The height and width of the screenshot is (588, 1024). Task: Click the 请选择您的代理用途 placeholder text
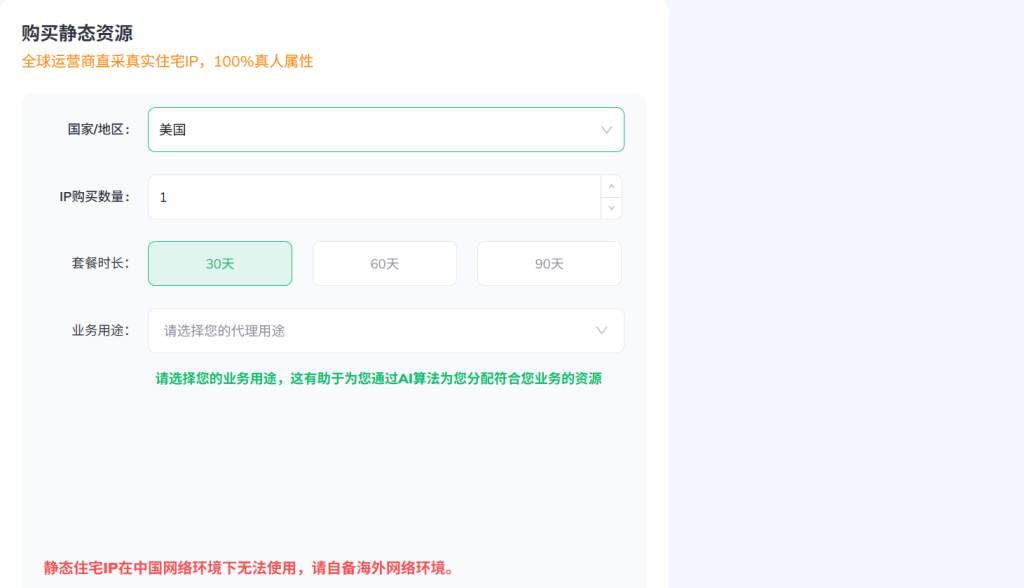pyautogui.click(x=231, y=330)
